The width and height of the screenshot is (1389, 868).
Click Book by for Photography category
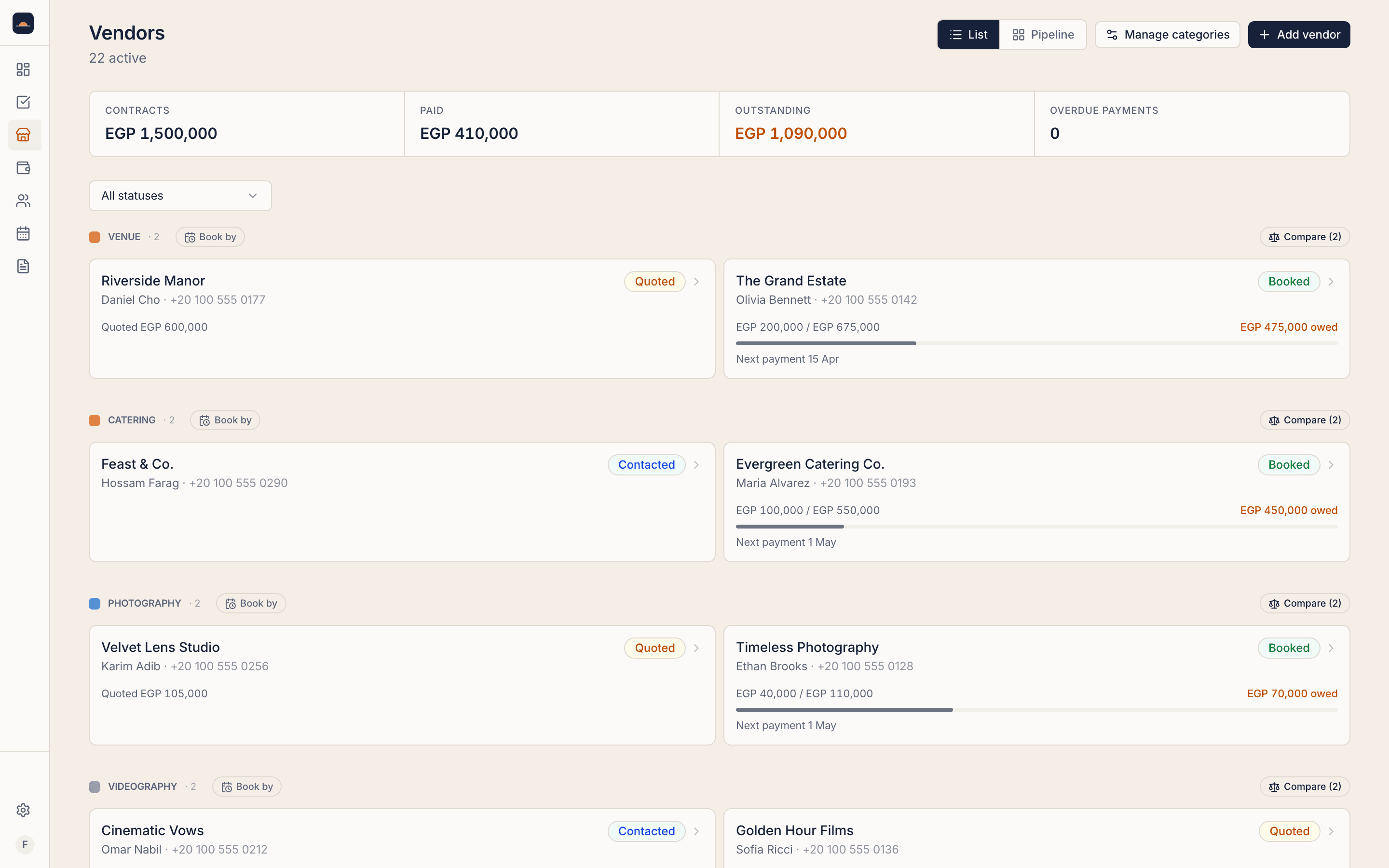(x=251, y=603)
